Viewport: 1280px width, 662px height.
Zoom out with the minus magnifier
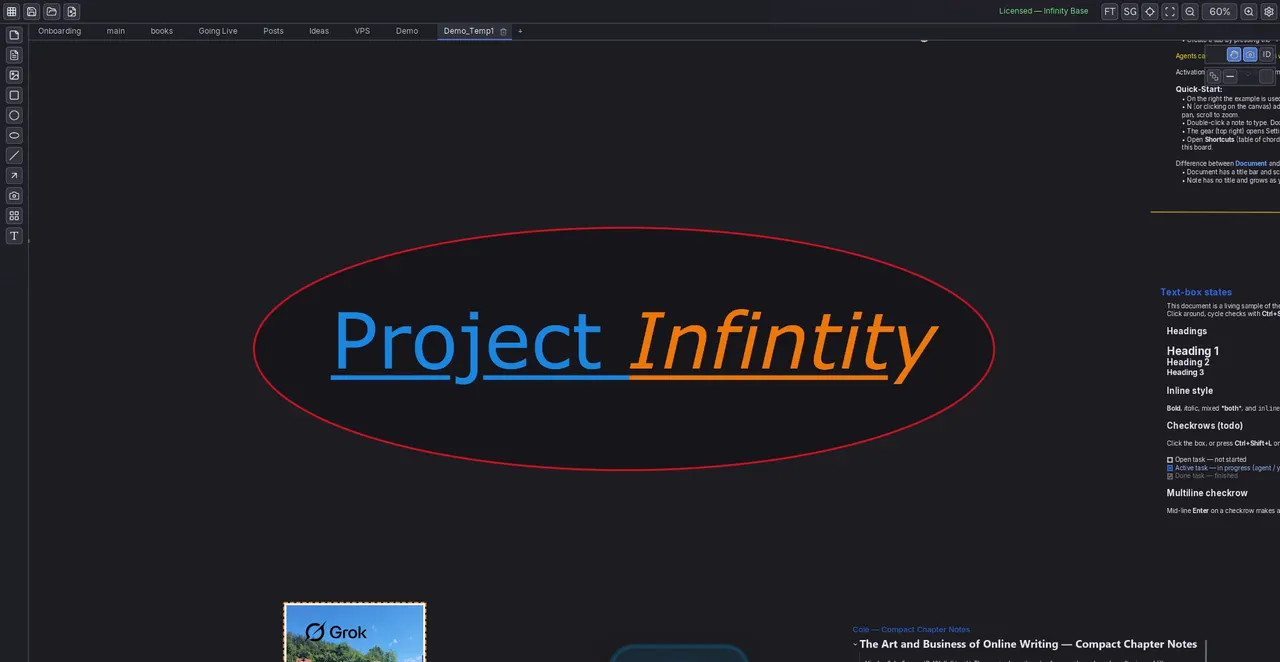pos(1190,12)
